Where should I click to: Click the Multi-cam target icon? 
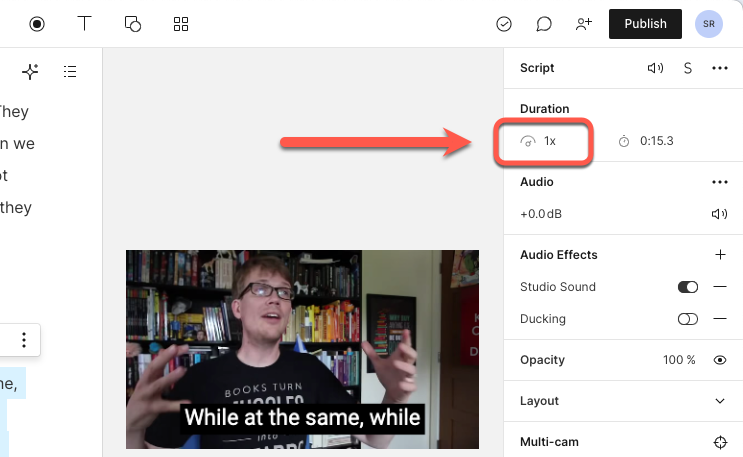(720, 442)
